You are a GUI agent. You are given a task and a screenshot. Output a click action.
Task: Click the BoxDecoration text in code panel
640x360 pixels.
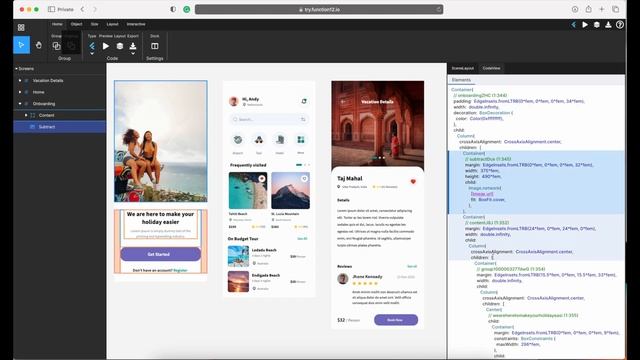(x=495, y=113)
